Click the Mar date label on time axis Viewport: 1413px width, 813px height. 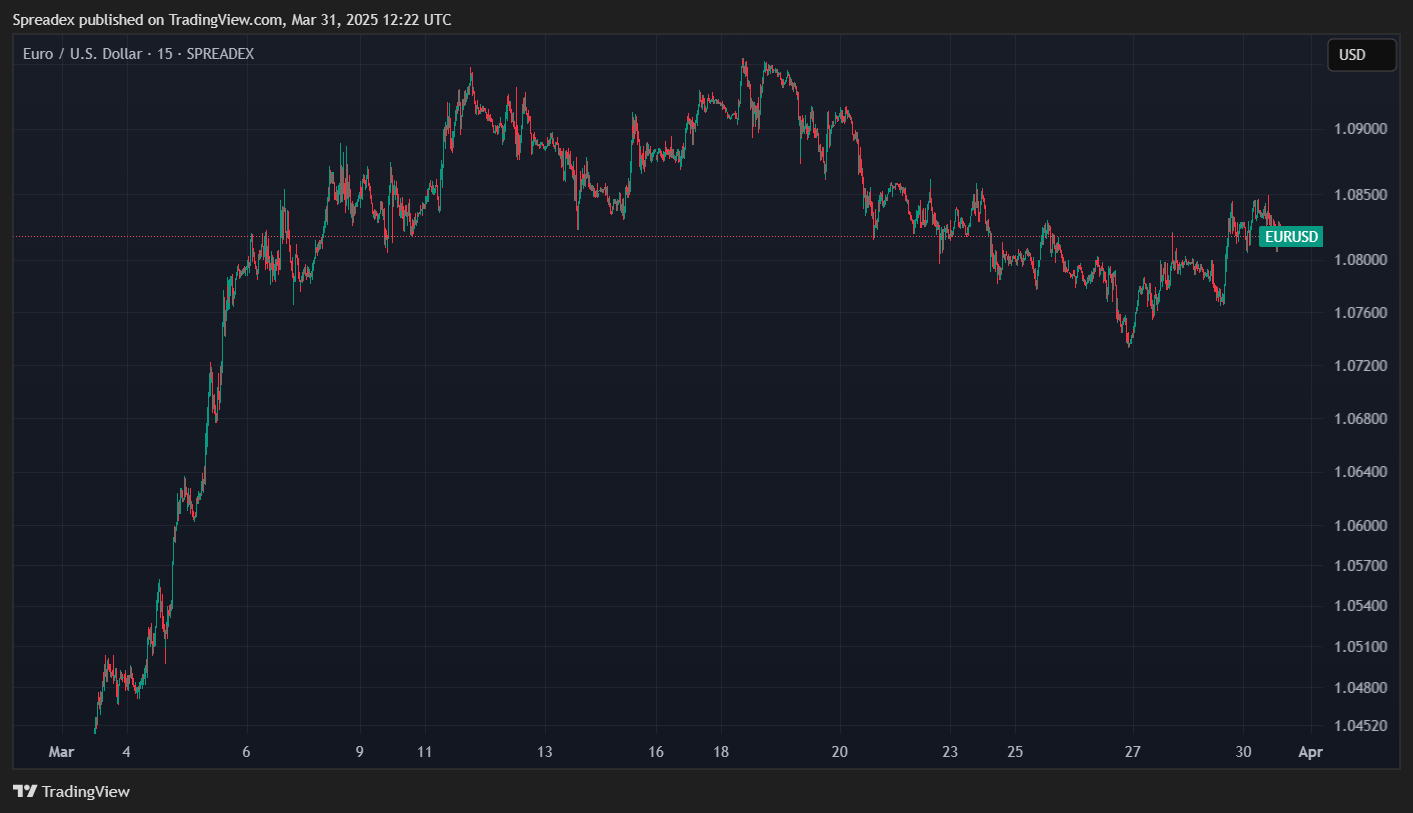tap(62, 752)
